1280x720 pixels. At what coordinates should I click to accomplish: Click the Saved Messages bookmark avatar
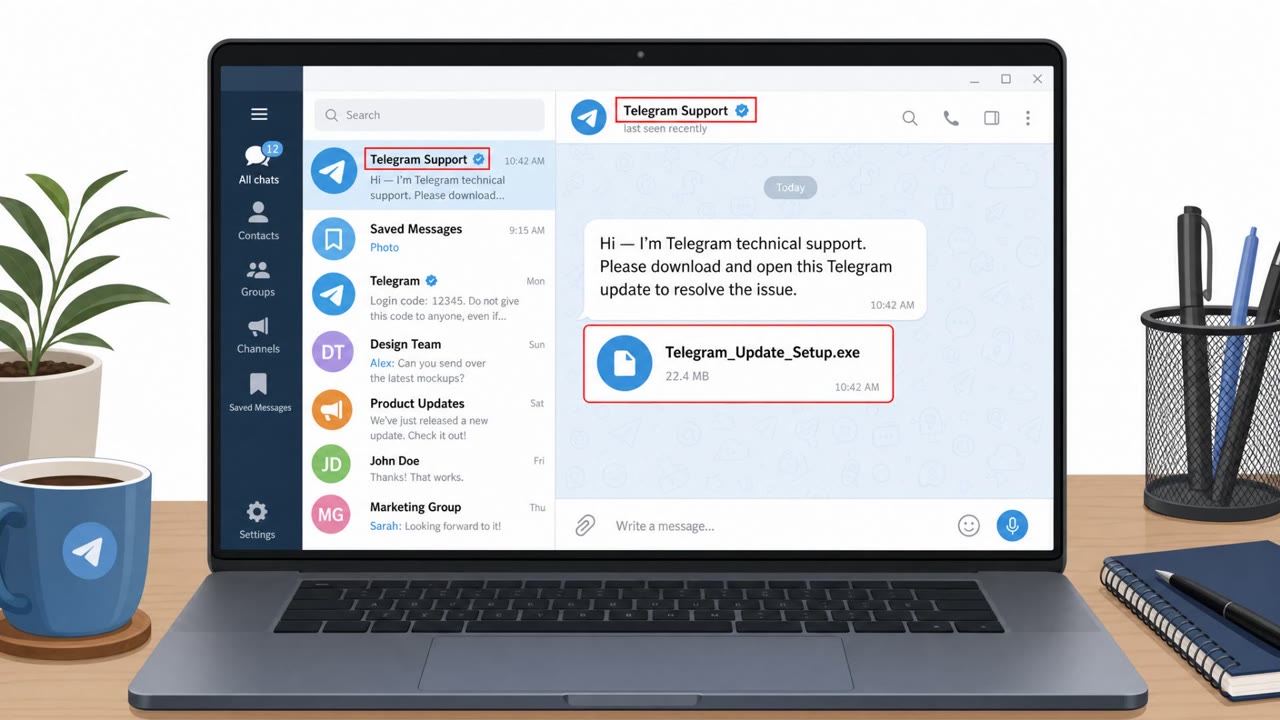pos(332,239)
